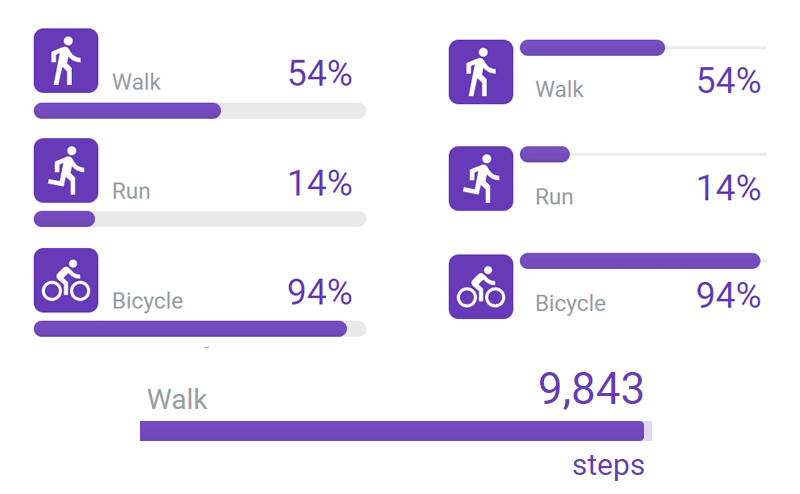The height and width of the screenshot is (494, 800).
Task: Click the 54% value above the thick Walk bar
Action: 320,74
